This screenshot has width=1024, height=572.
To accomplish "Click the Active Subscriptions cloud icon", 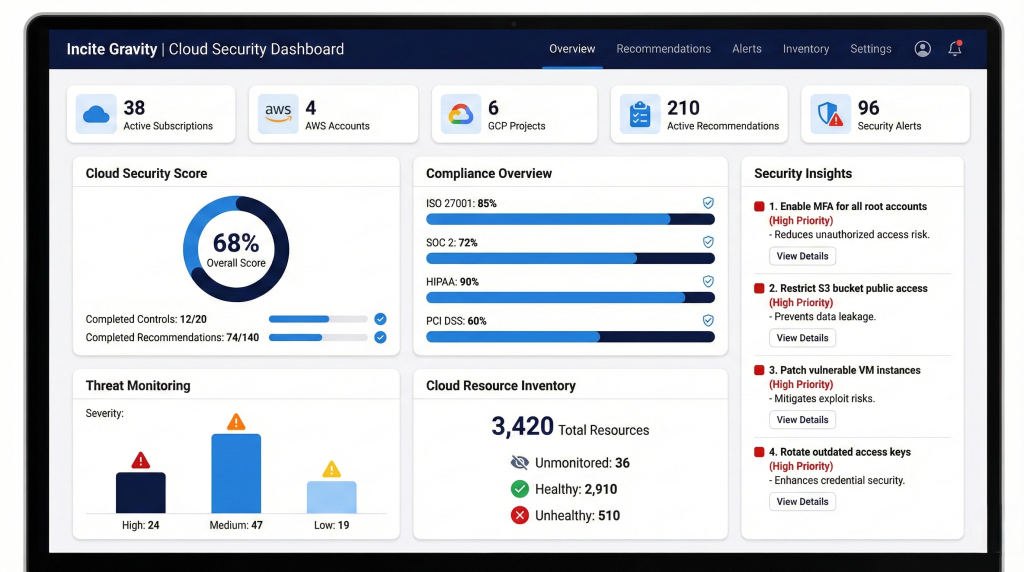I will 96,115.
